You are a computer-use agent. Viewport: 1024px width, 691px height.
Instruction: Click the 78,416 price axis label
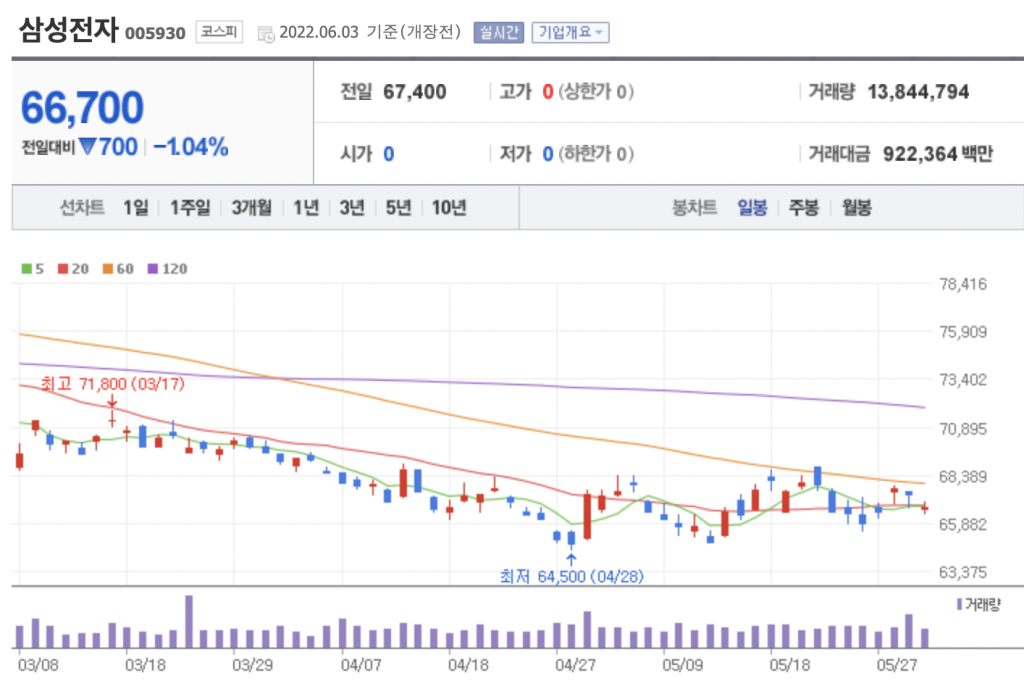963,284
